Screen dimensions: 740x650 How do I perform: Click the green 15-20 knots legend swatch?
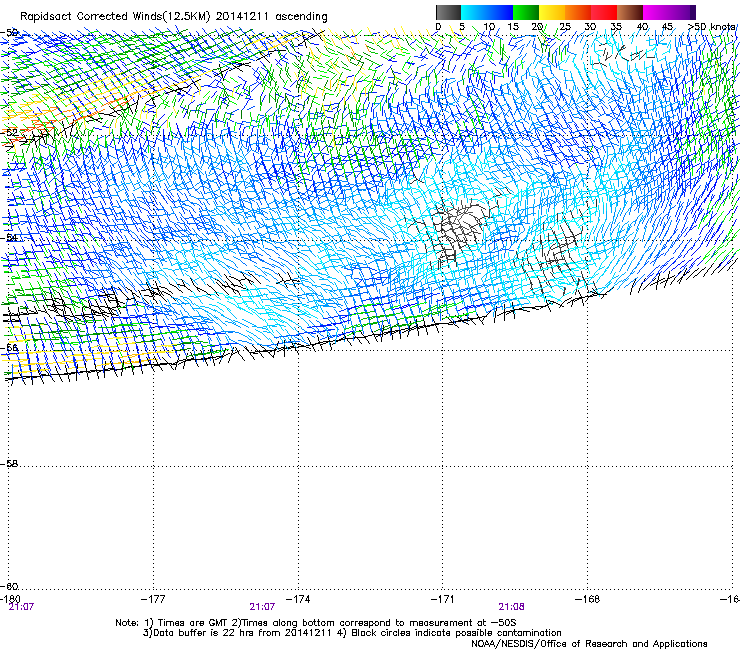[526, 12]
